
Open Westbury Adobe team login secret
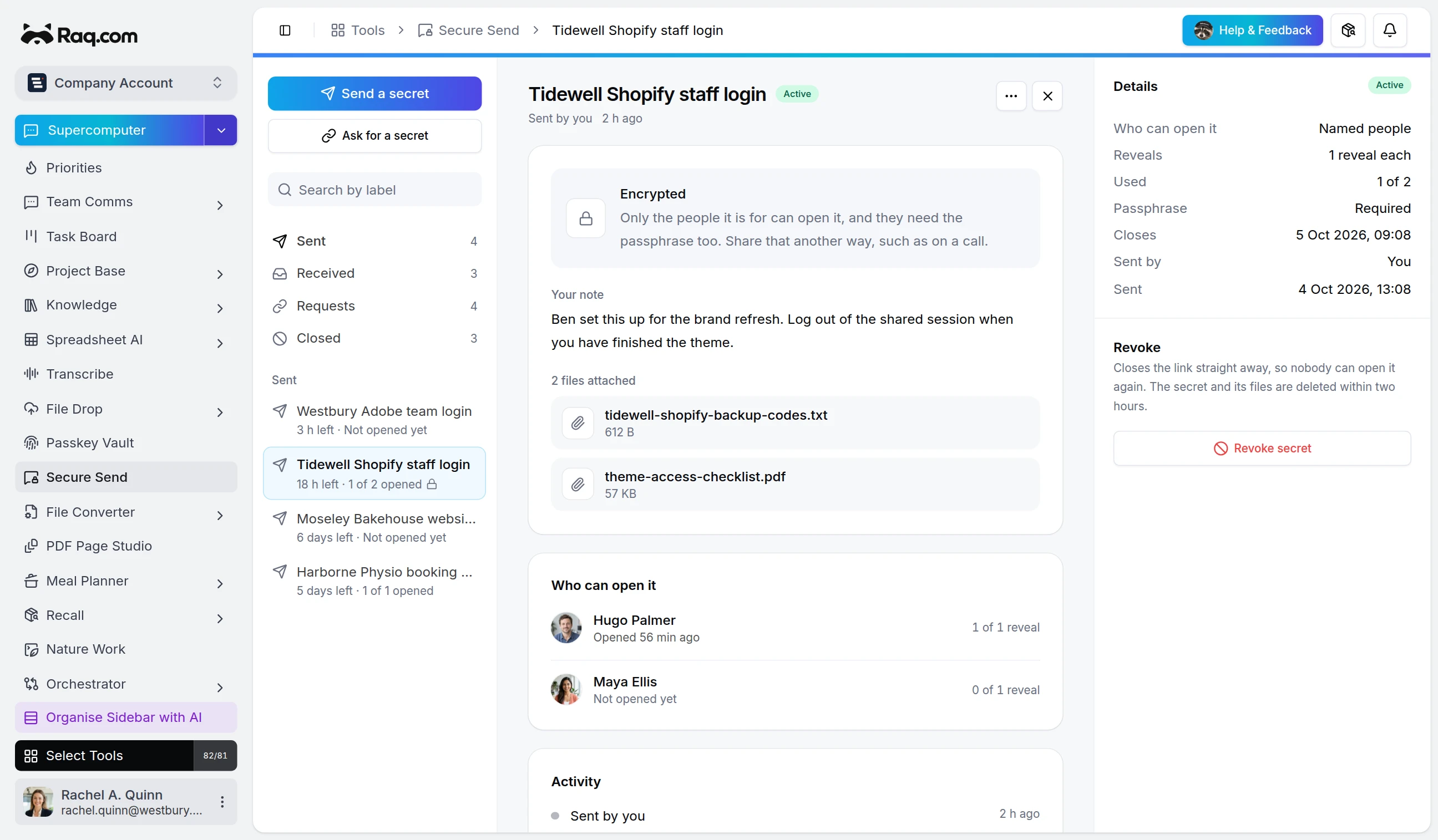coord(375,420)
